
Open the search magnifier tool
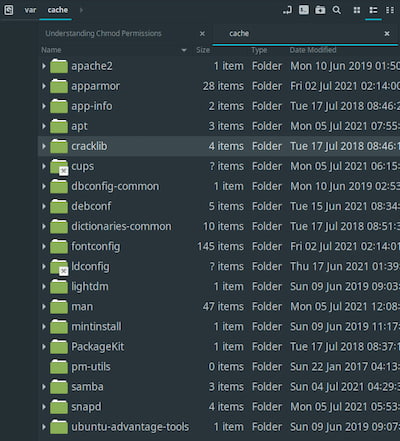[337, 10]
